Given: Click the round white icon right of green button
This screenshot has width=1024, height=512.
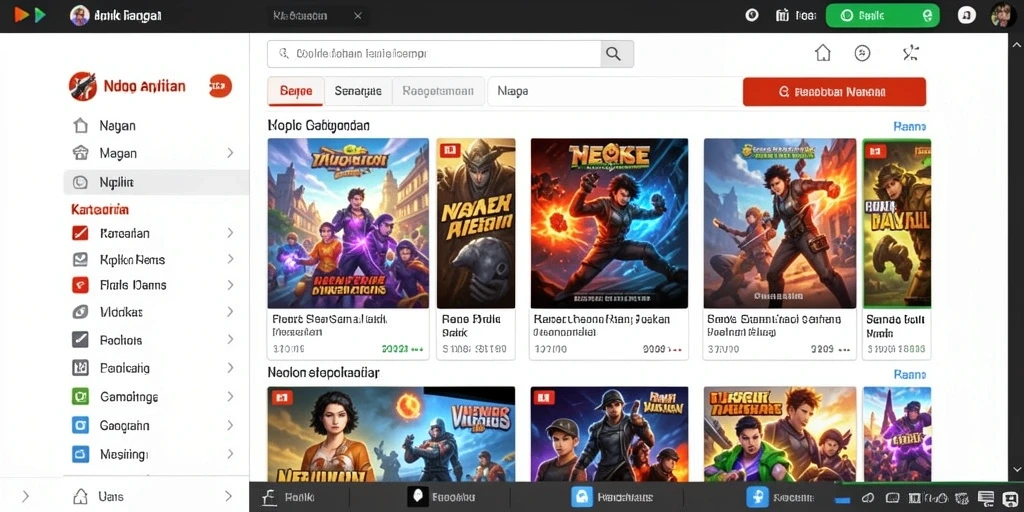Looking at the screenshot, I should pyautogui.click(x=967, y=16).
